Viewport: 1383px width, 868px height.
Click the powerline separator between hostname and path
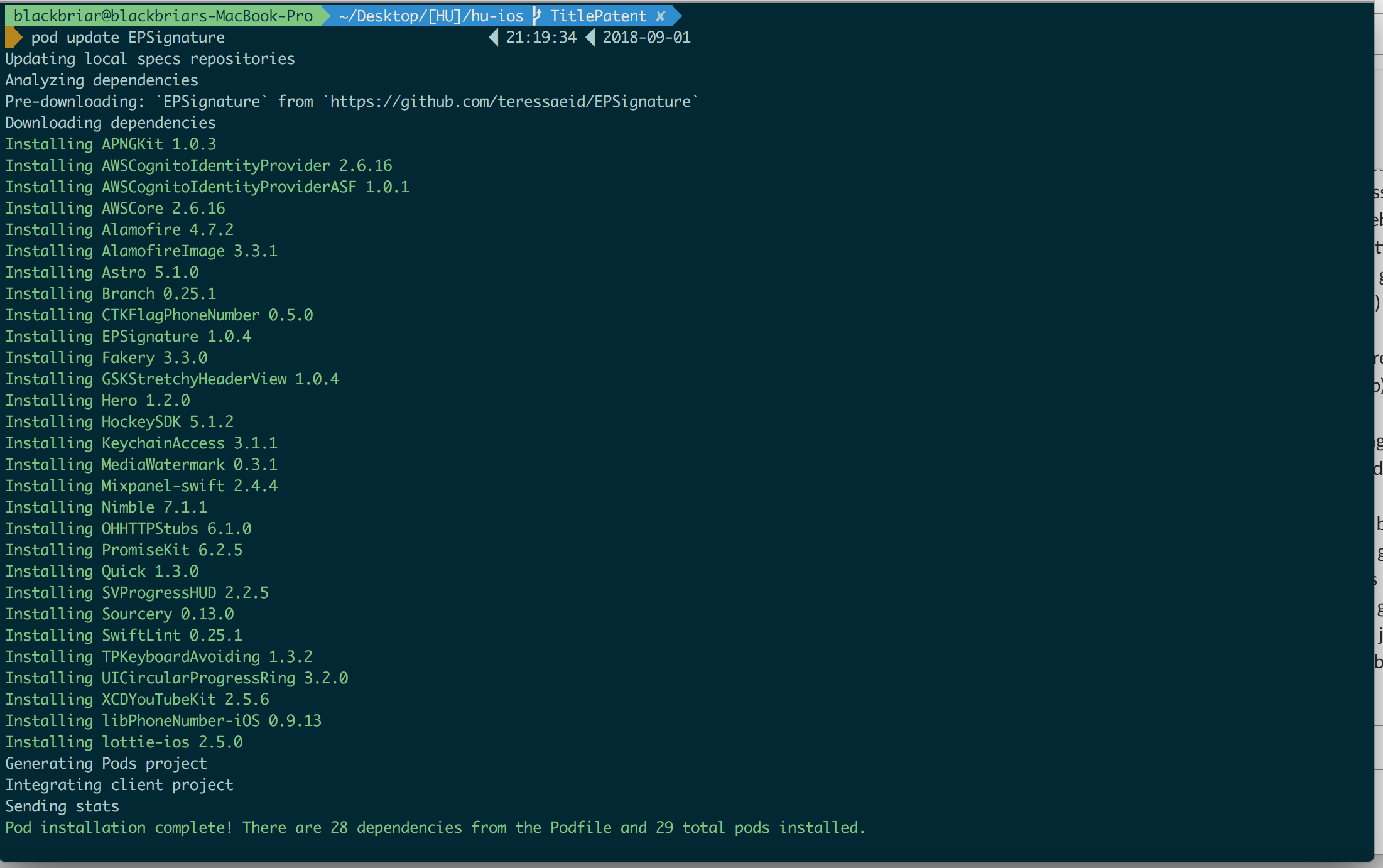click(327, 16)
